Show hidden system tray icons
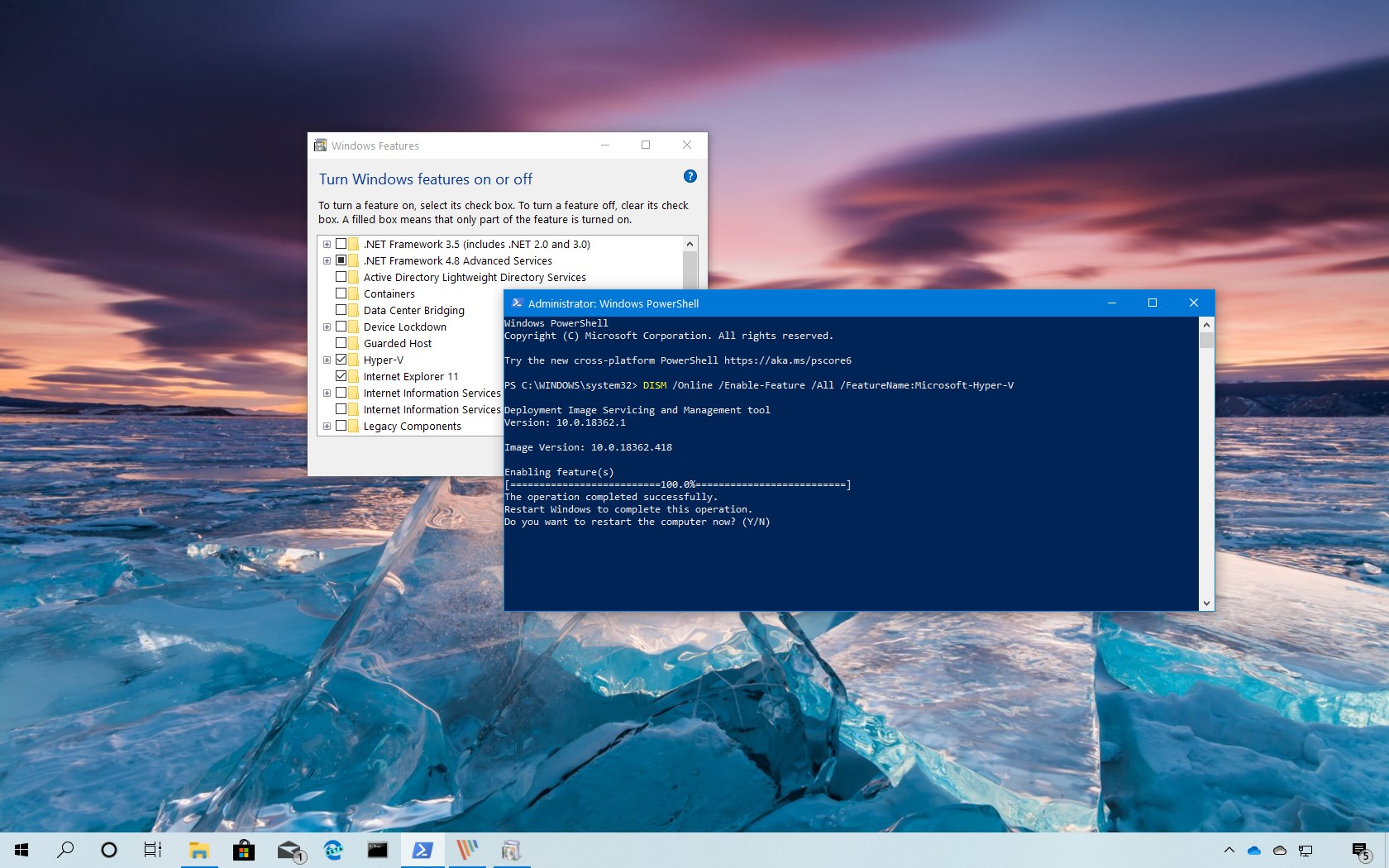Image resolution: width=1389 pixels, height=868 pixels. [1229, 850]
